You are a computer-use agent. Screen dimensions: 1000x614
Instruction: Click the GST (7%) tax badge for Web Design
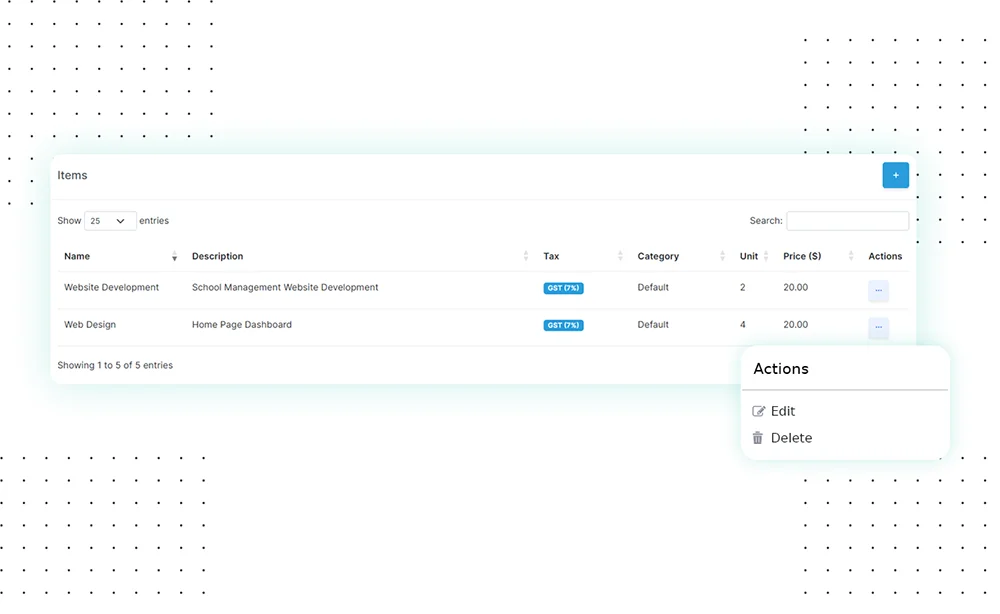point(563,324)
